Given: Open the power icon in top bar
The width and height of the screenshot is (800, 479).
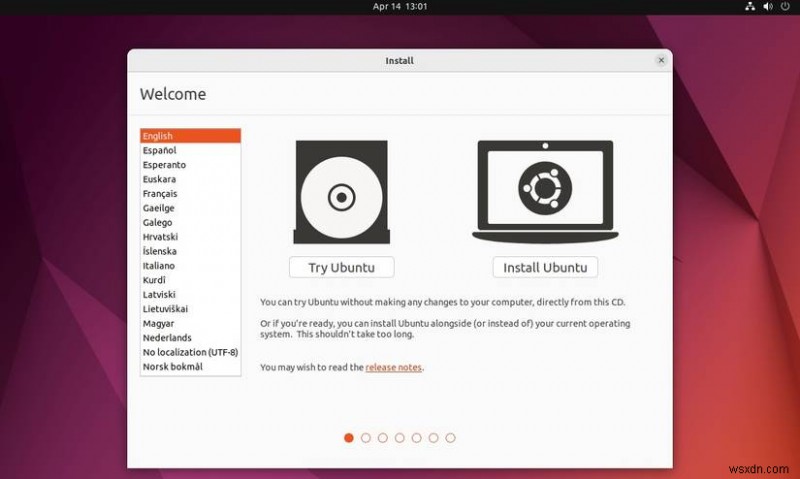Looking at the screenshot, I should pyautogui.click(x=785, y=7).
